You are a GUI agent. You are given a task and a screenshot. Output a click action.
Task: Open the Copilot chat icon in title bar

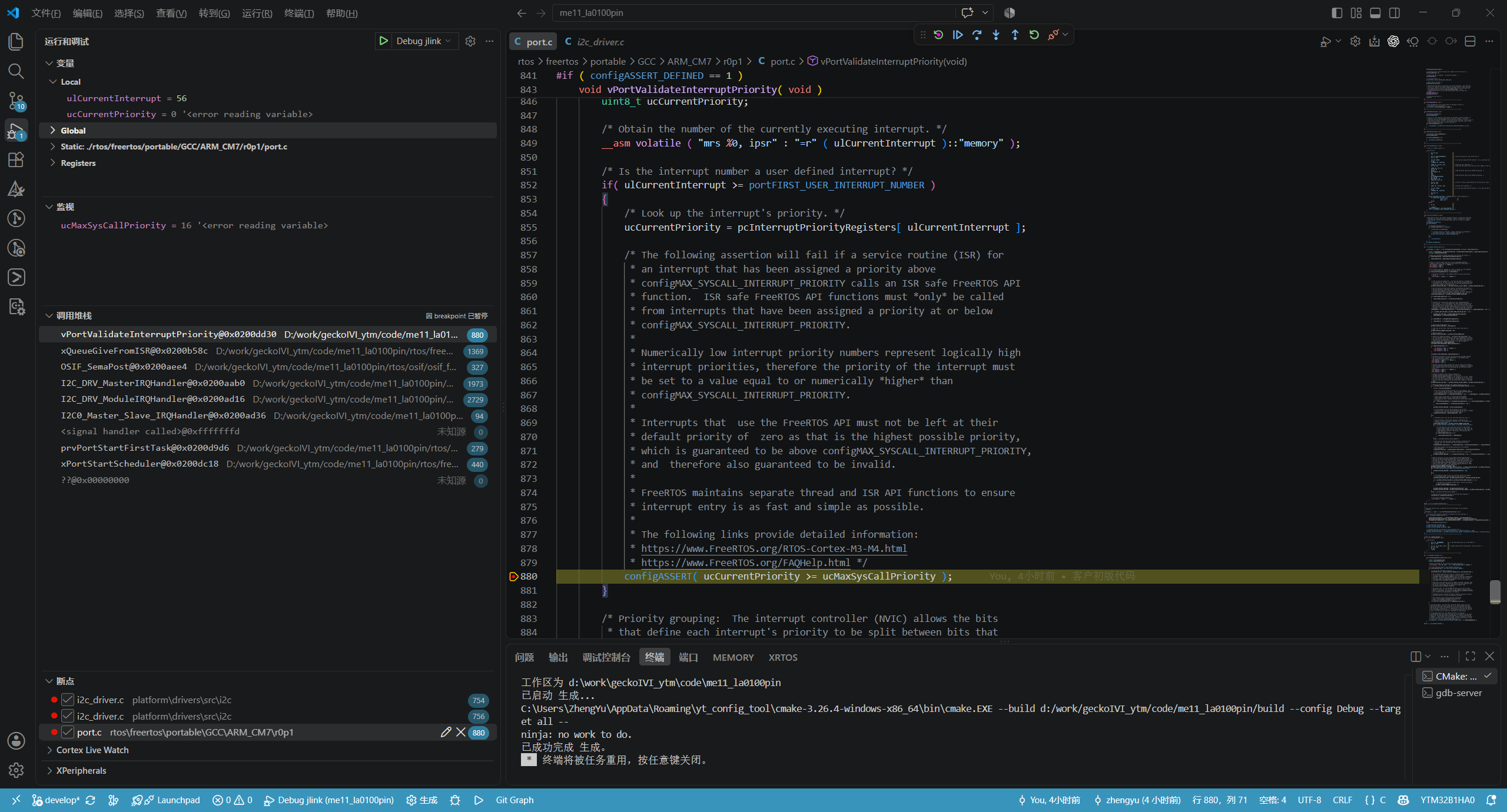(x=967, y=13)
